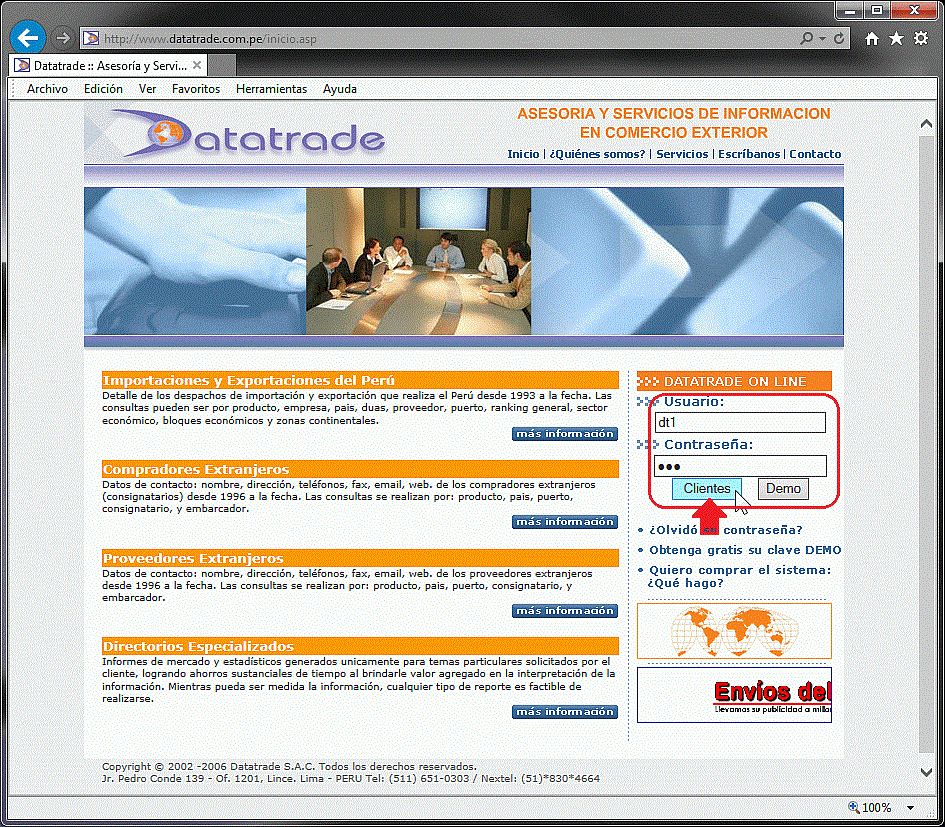Open Obtenga gratis su clave DEMO link
The height and width of the screenshot is (827, 945).
click(x=745, y=550)
